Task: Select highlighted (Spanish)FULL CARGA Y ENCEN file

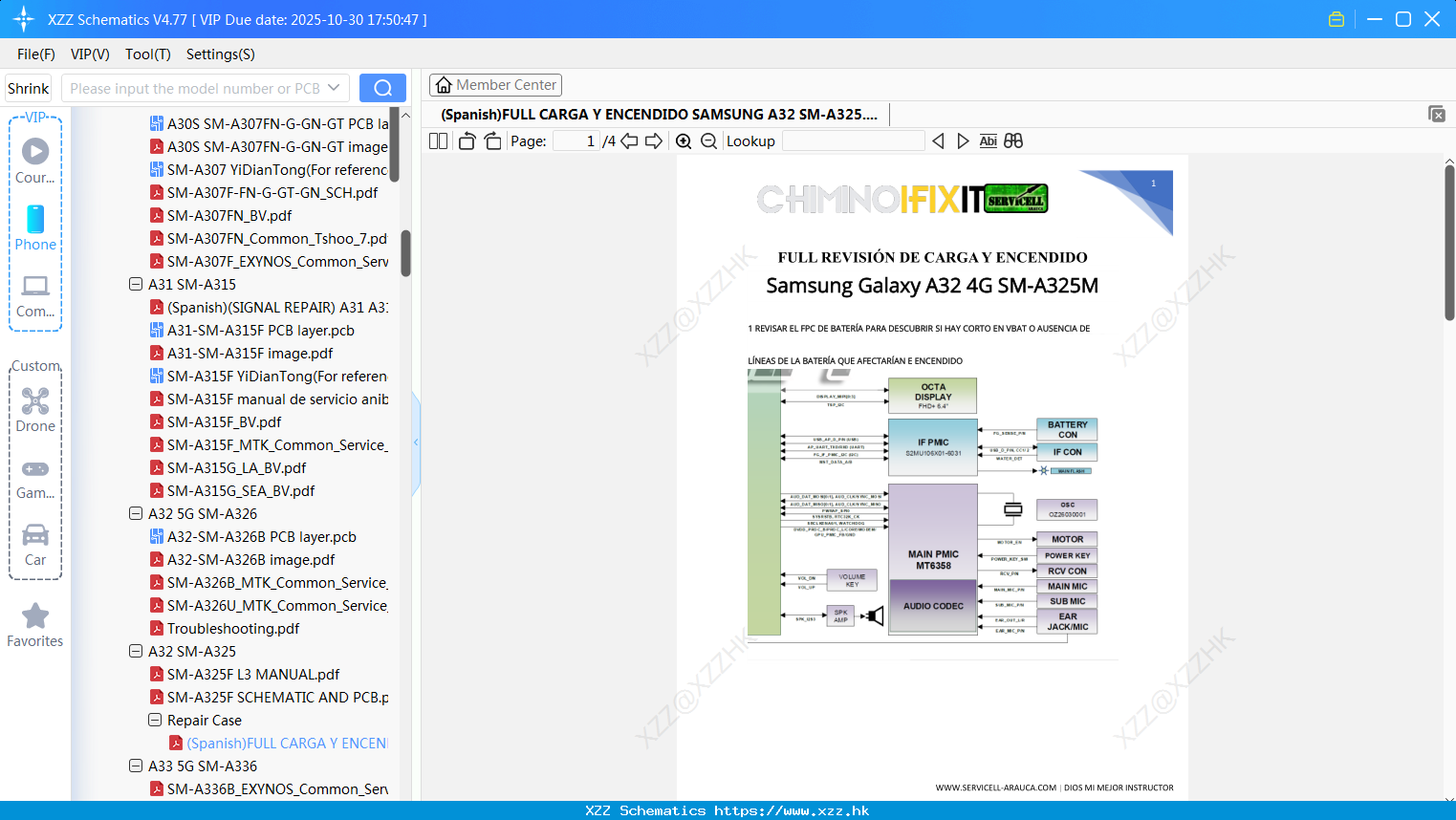Action: pyautogui.click(x=278, y=743)
